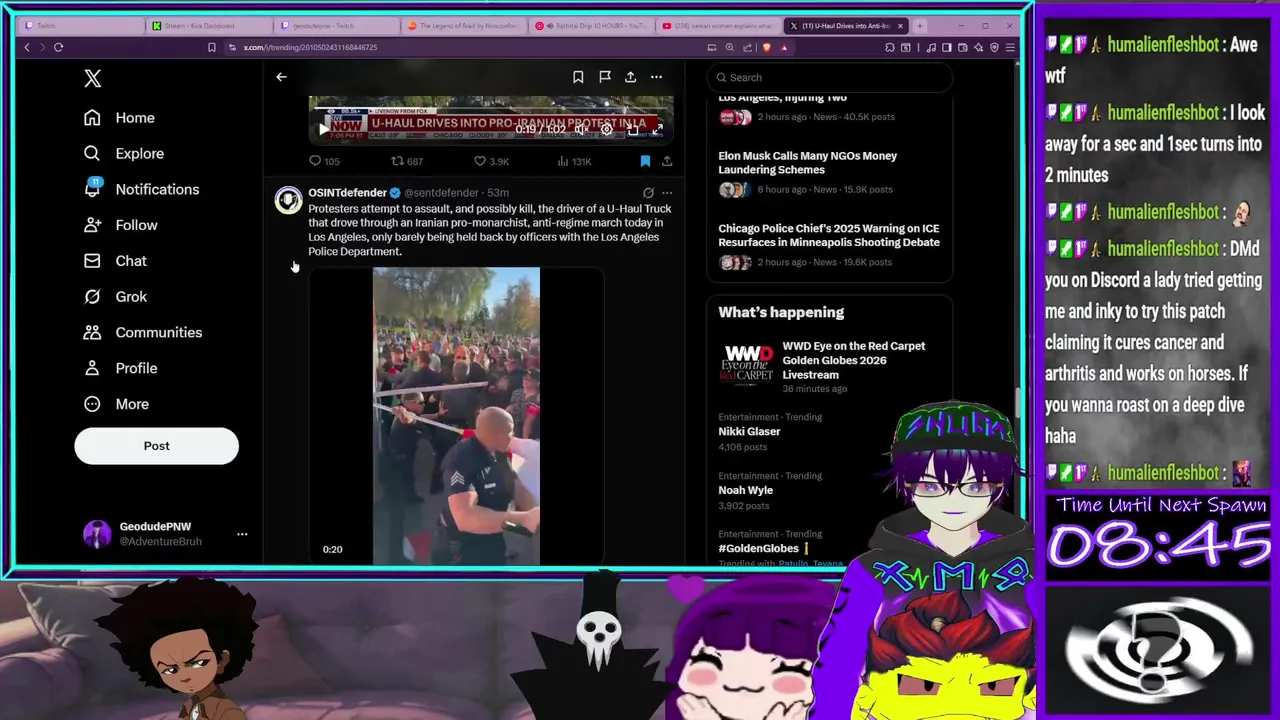Viewport: 1280px width, 720px height.
Task: Open OSINTdefender display name link
Action: 347,193
